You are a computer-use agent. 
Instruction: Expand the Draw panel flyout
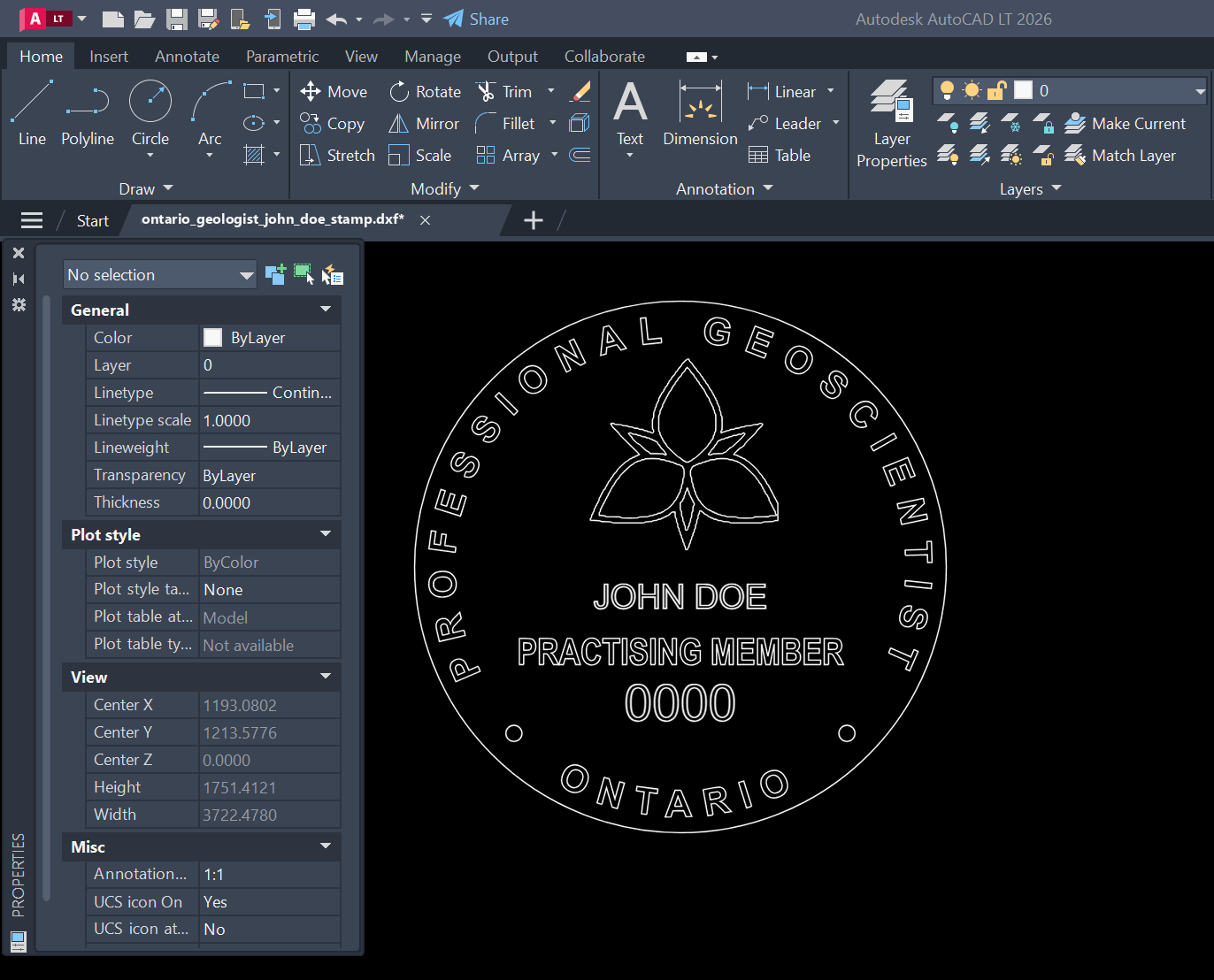(x=146, y=188)
